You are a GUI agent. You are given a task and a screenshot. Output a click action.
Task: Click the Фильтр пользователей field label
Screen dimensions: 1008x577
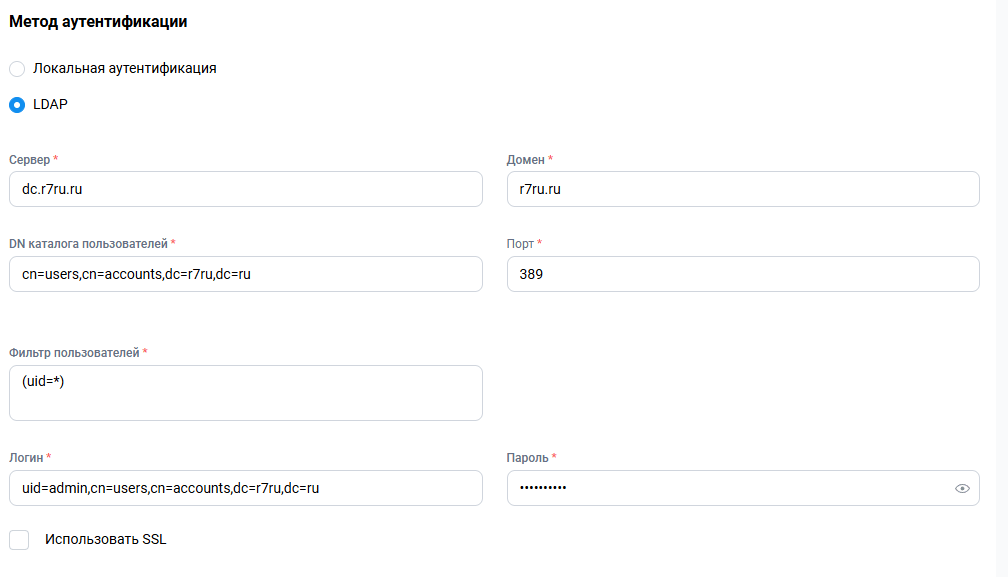74,353
